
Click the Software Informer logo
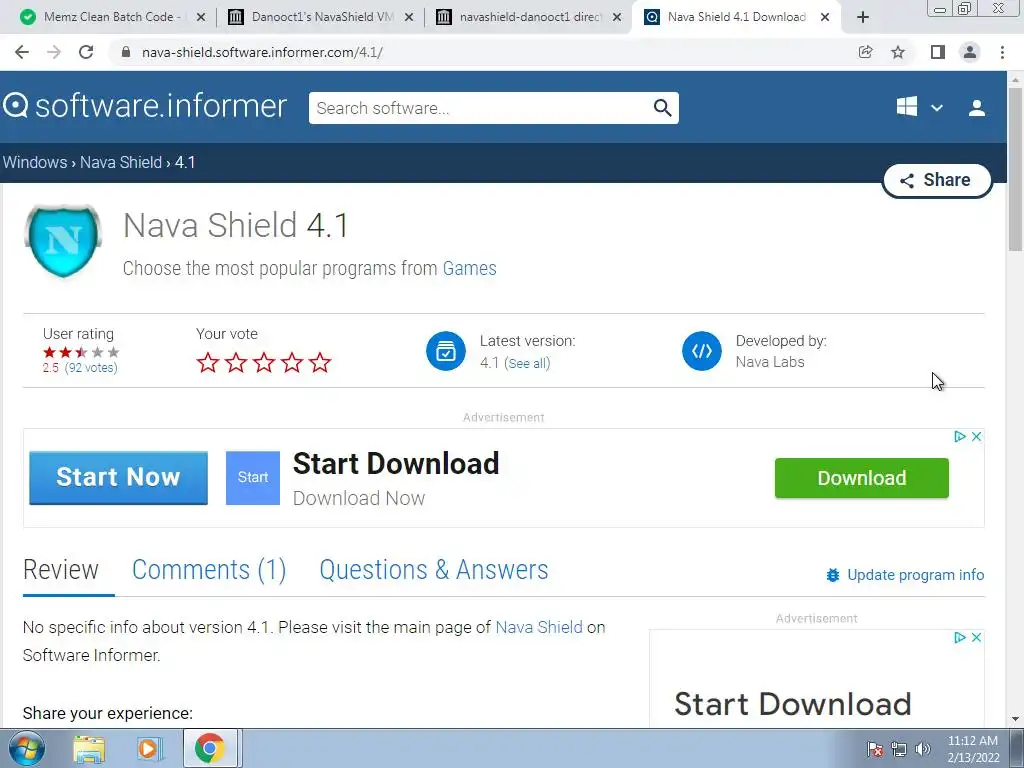click(144, 106)
